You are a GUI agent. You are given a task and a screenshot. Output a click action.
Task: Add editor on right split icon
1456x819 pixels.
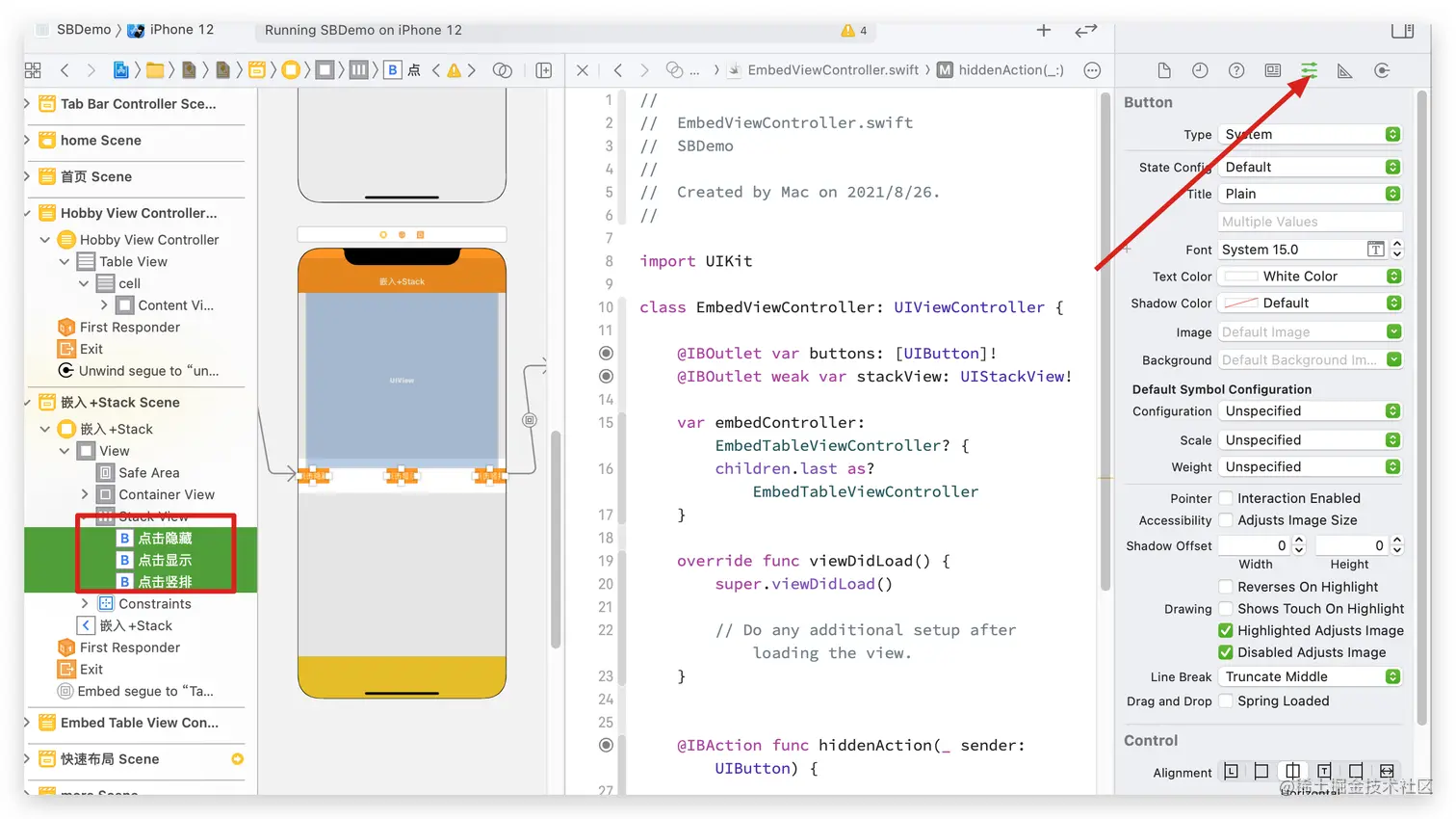pyautogui.click(x=544, y=70)
